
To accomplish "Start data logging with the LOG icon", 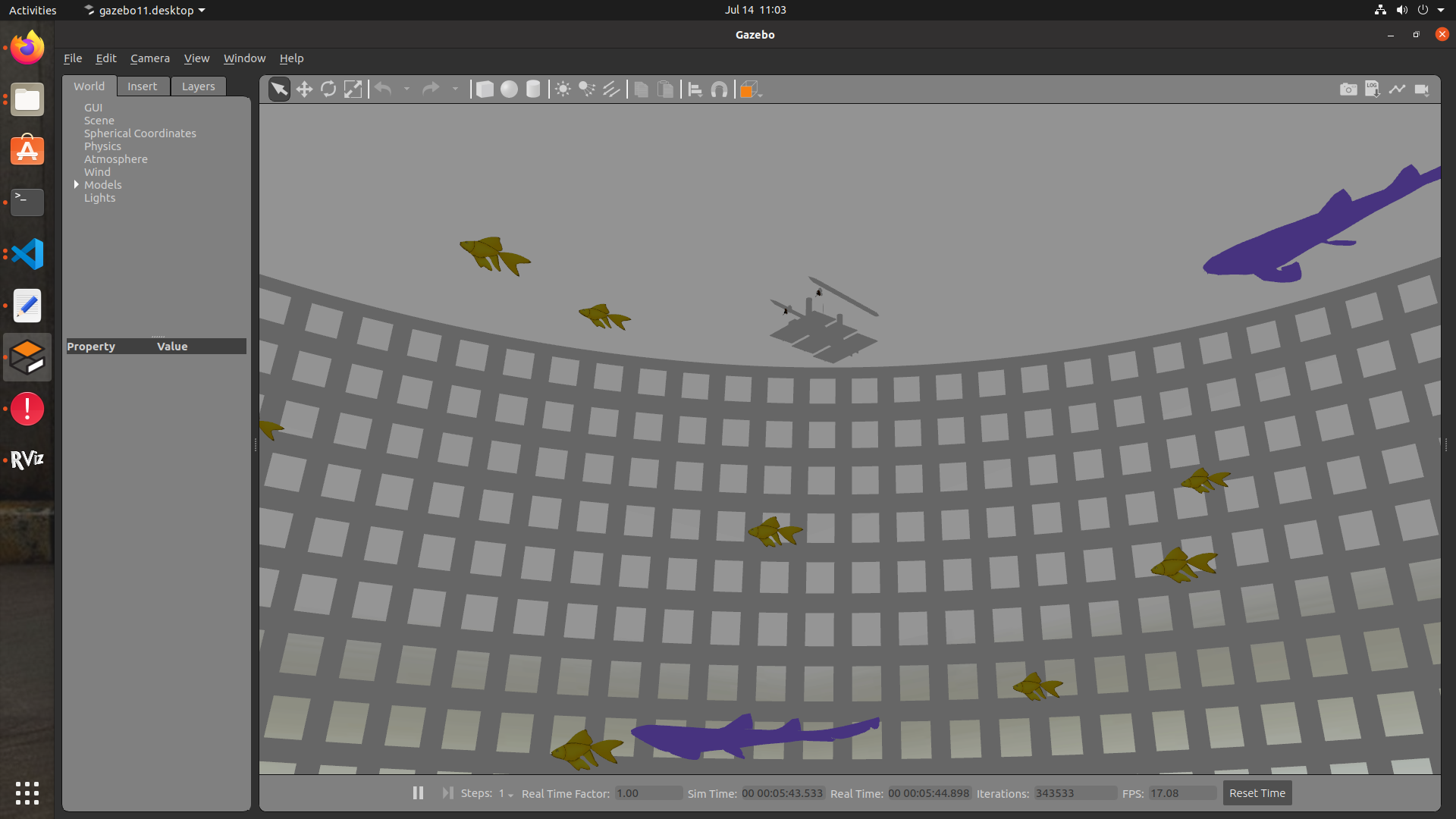I will coord(1373,89).
